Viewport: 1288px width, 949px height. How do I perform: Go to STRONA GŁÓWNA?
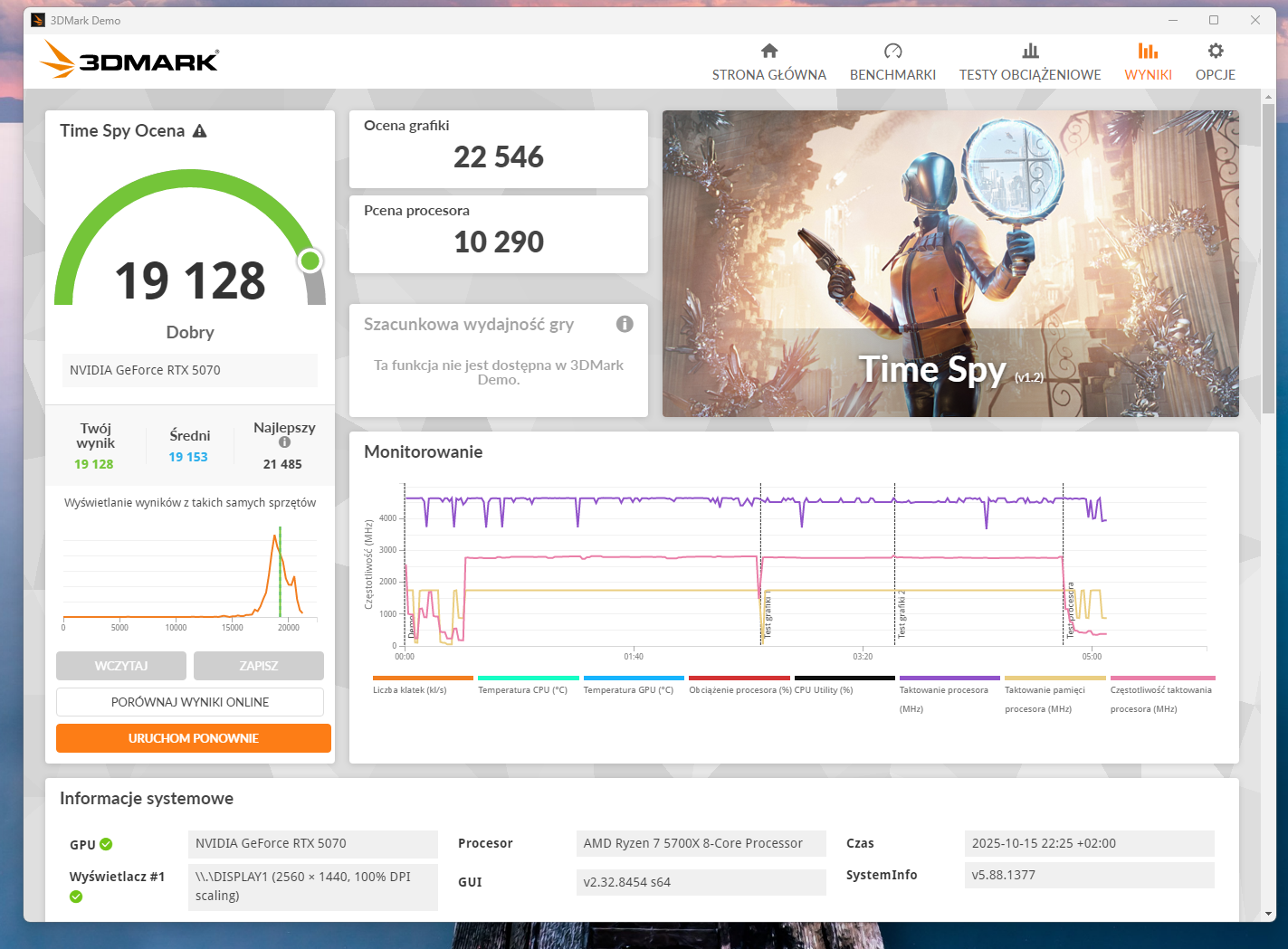[769, 62]
